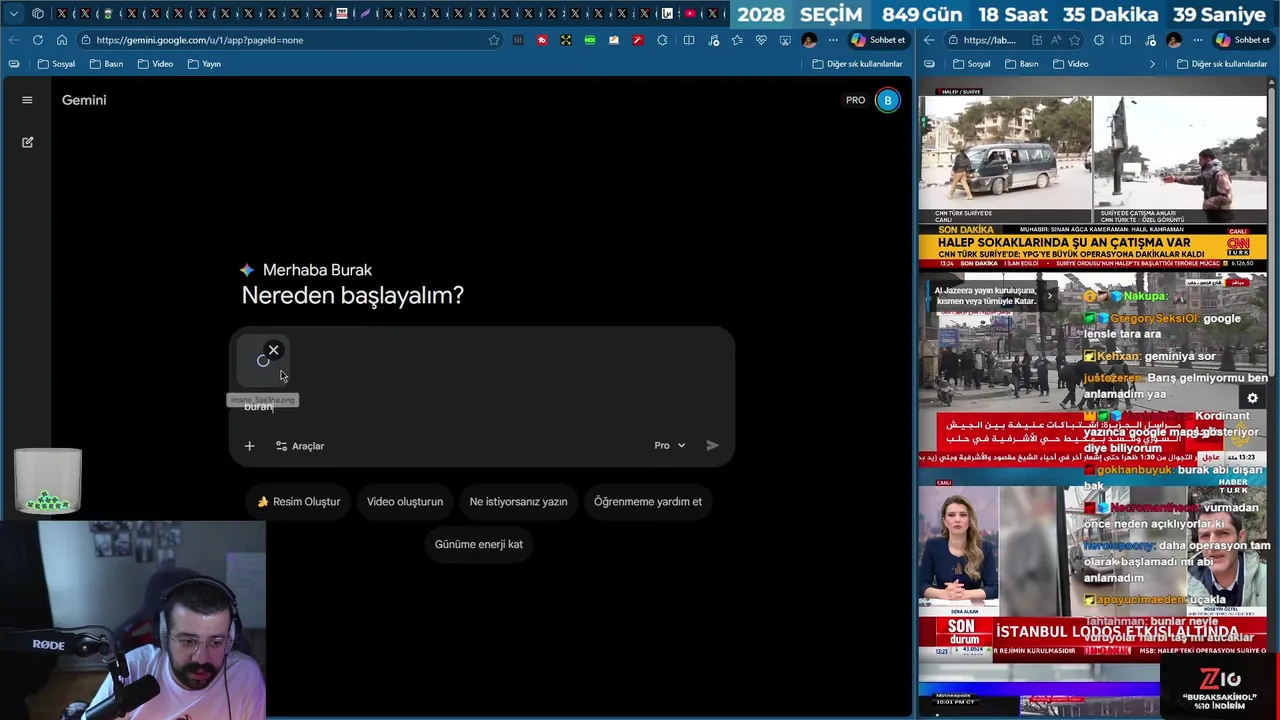Click the prompt text field containing "buran"
Image resolution: width=1280 pixels, height=720 pixels.
[480, 407]
